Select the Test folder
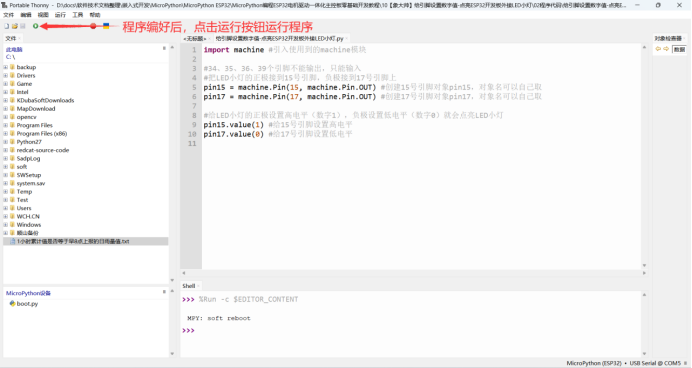 23,200
